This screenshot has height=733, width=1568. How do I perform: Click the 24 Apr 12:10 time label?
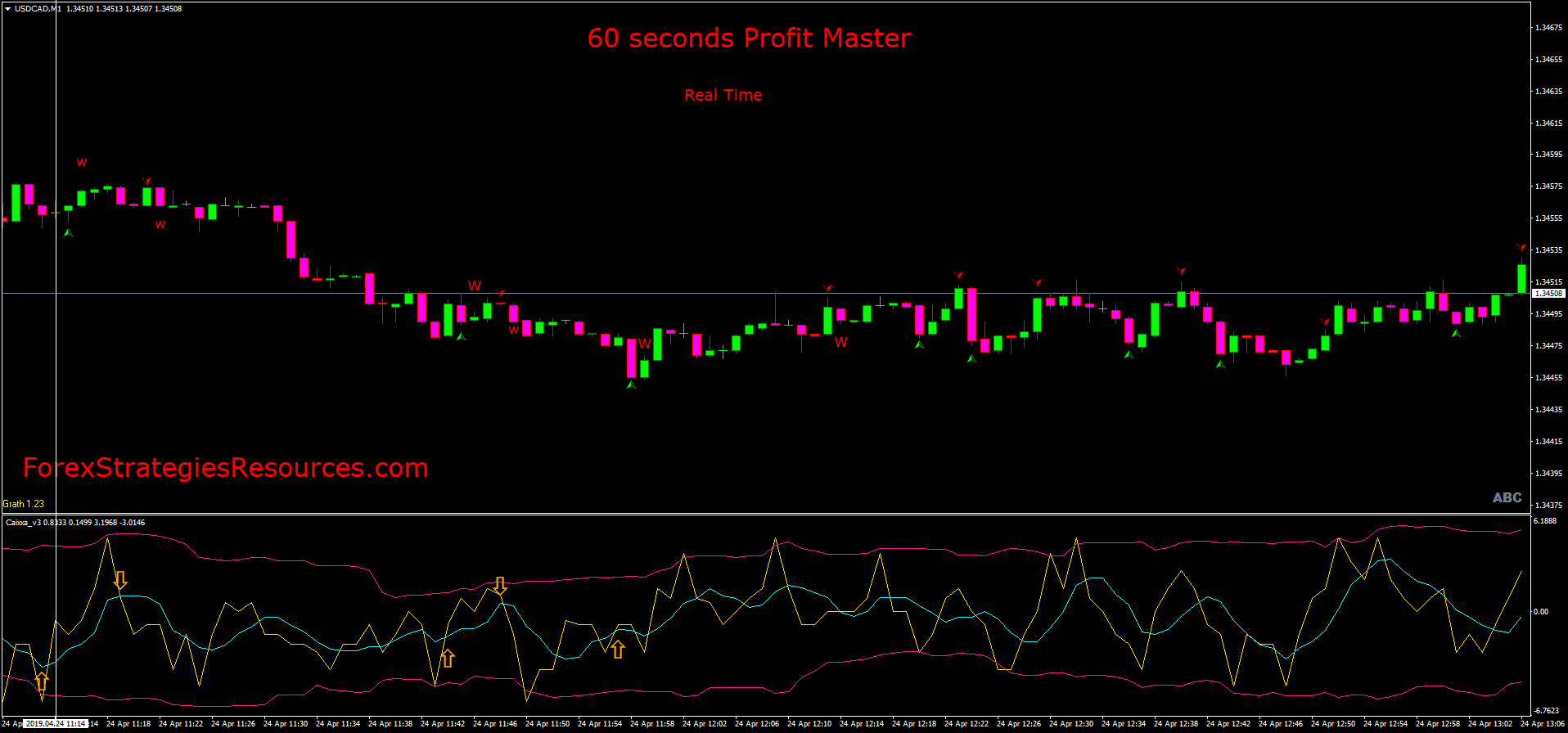(x=809, y=724)
